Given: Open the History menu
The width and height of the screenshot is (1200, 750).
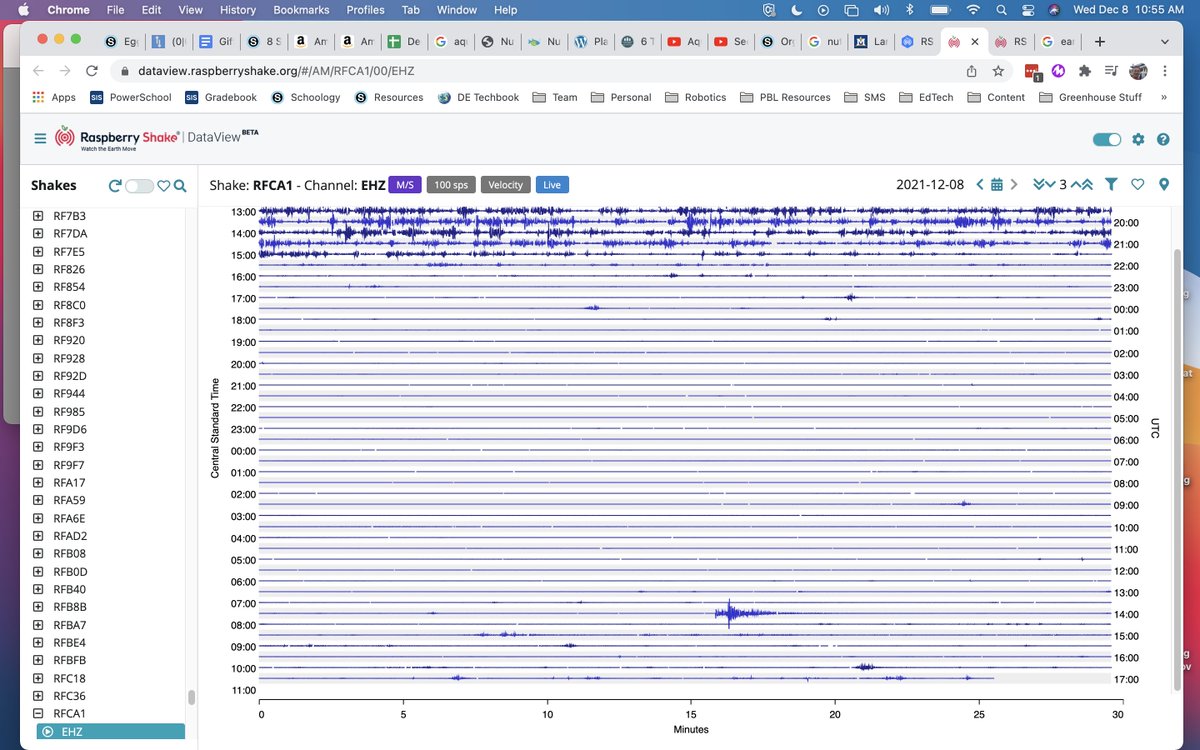Looking at the screenshot, I should click(x=237, y=10).
